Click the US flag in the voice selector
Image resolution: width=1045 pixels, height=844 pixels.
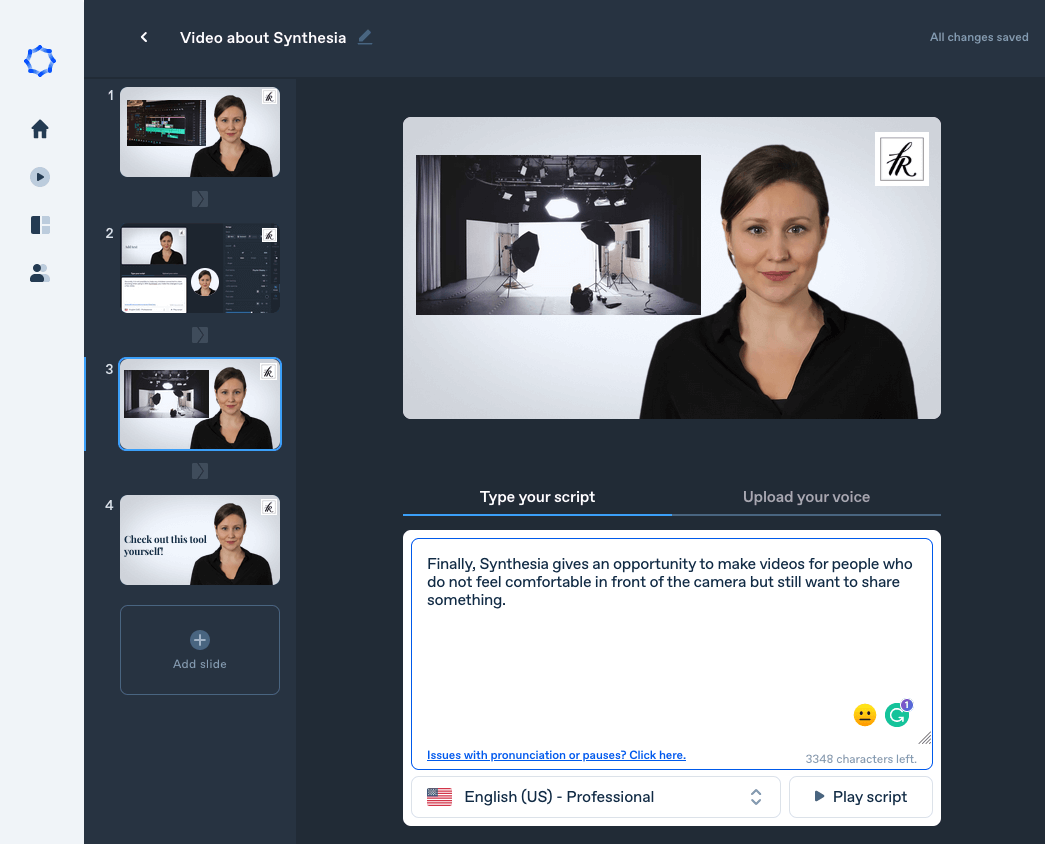click(x=438, y=796)
